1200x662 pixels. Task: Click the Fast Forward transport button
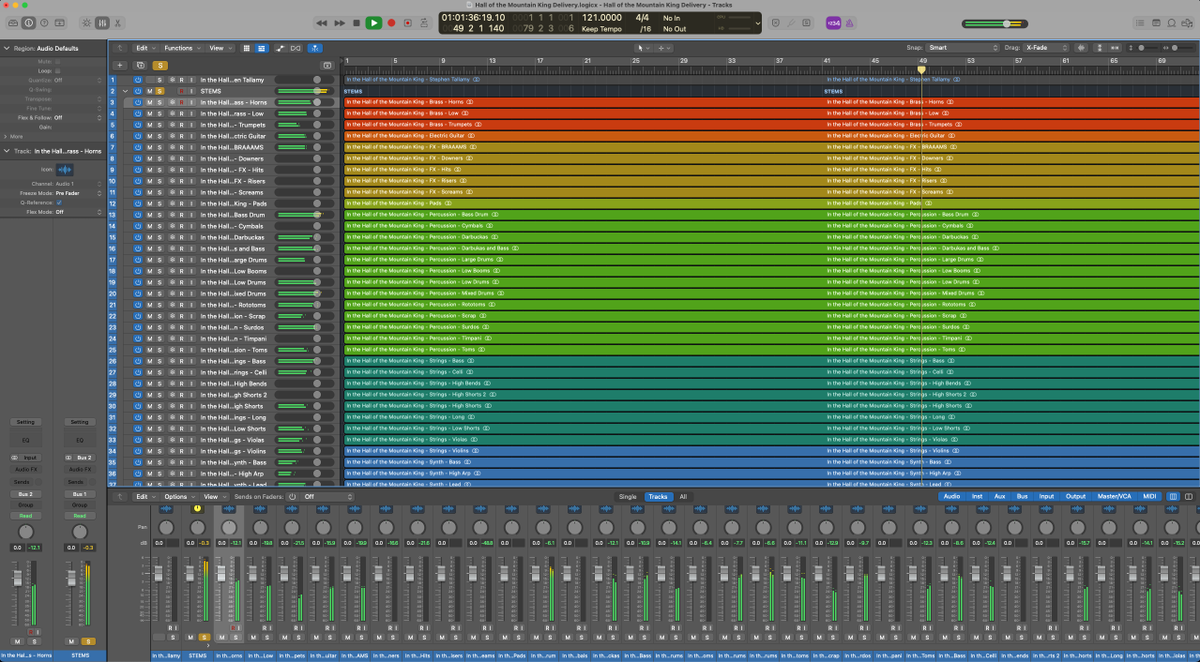pyautogui.click(x=339, y=23)
